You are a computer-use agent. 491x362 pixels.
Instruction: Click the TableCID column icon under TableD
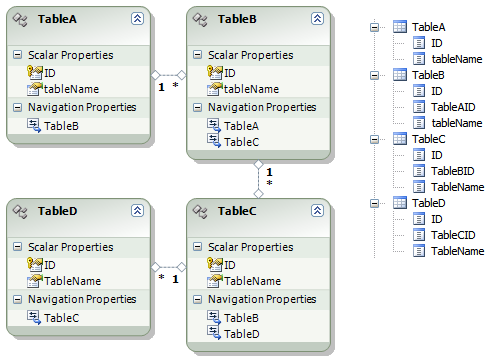(419, 235)
